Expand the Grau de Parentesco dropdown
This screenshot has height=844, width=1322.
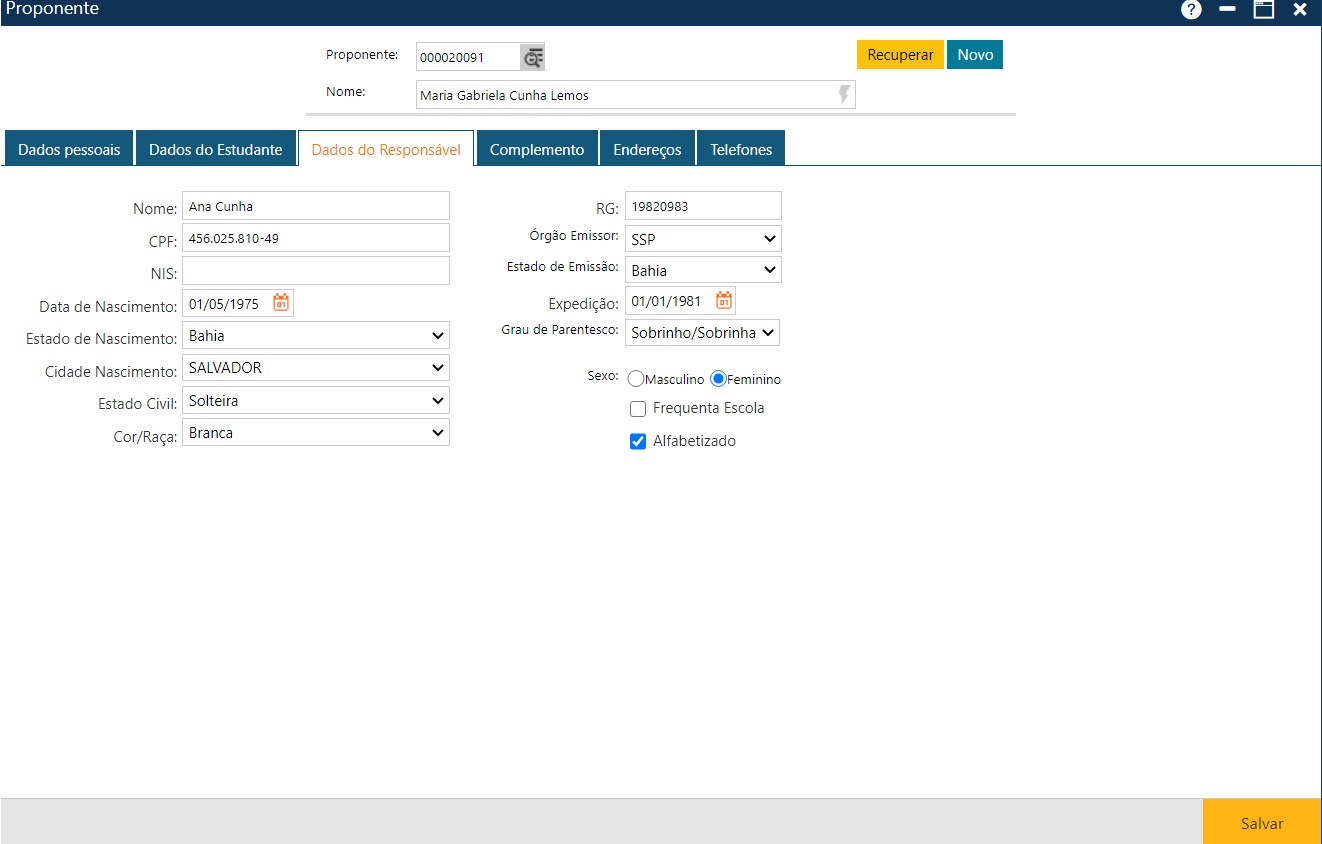[x=702, y=333]
